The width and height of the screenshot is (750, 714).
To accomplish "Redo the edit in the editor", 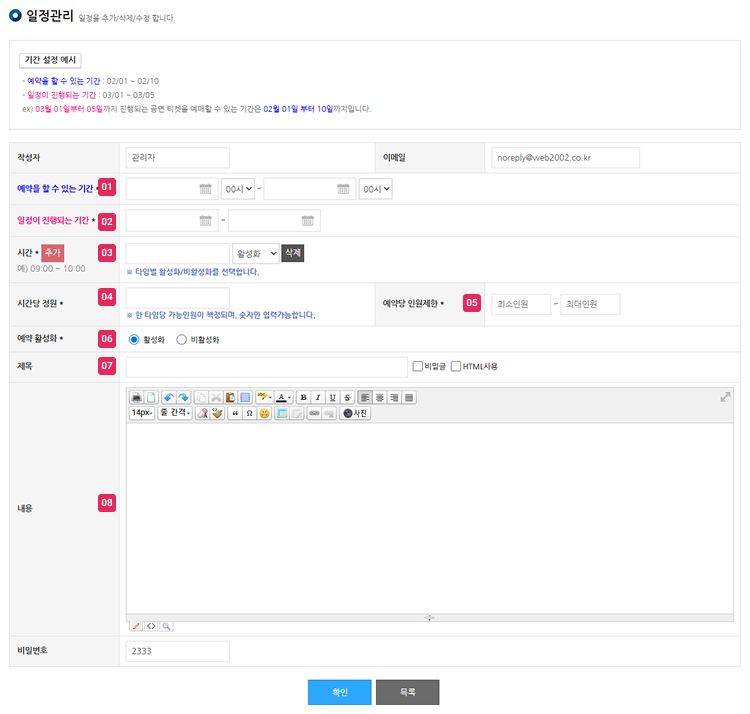I will (x=184, y=397).
